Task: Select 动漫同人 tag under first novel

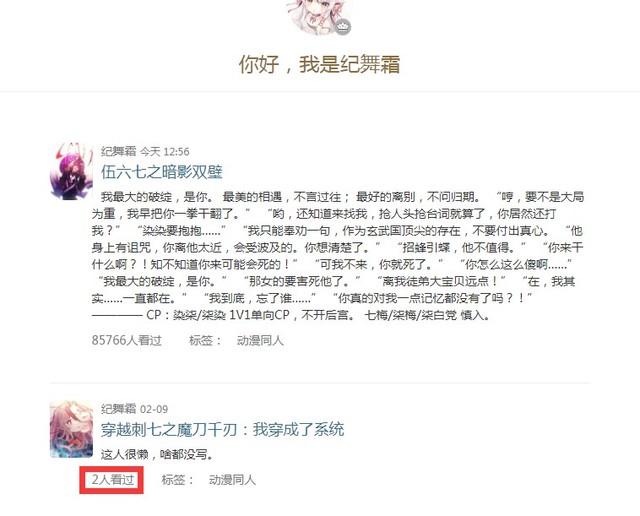Action: tap(260, 340)
